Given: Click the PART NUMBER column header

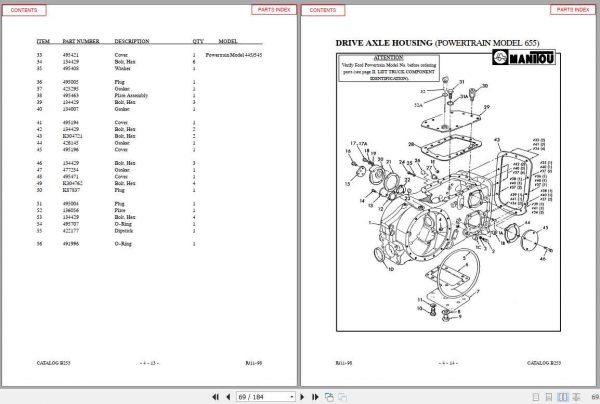Looking at the screenshot, I should point(81,41).
